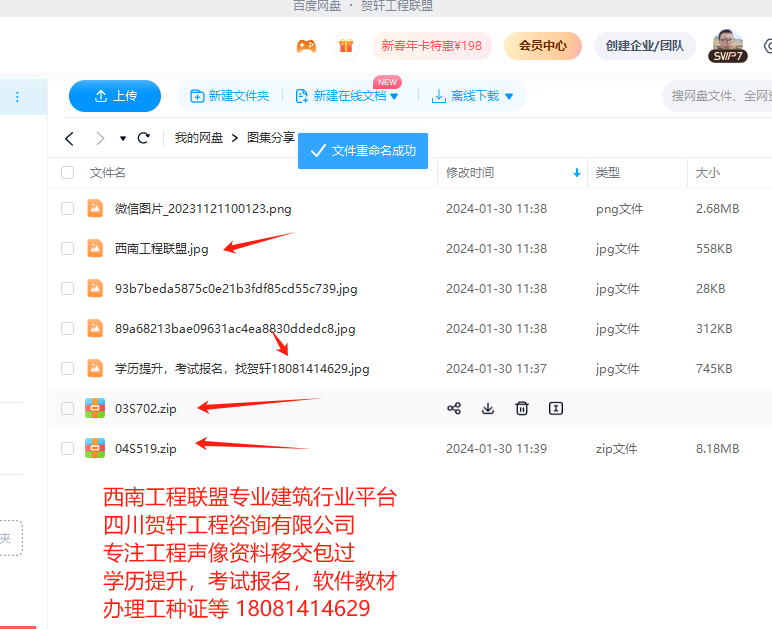
Task: Click the 图集分享 breadcrumb
Action: pos(270,138)
